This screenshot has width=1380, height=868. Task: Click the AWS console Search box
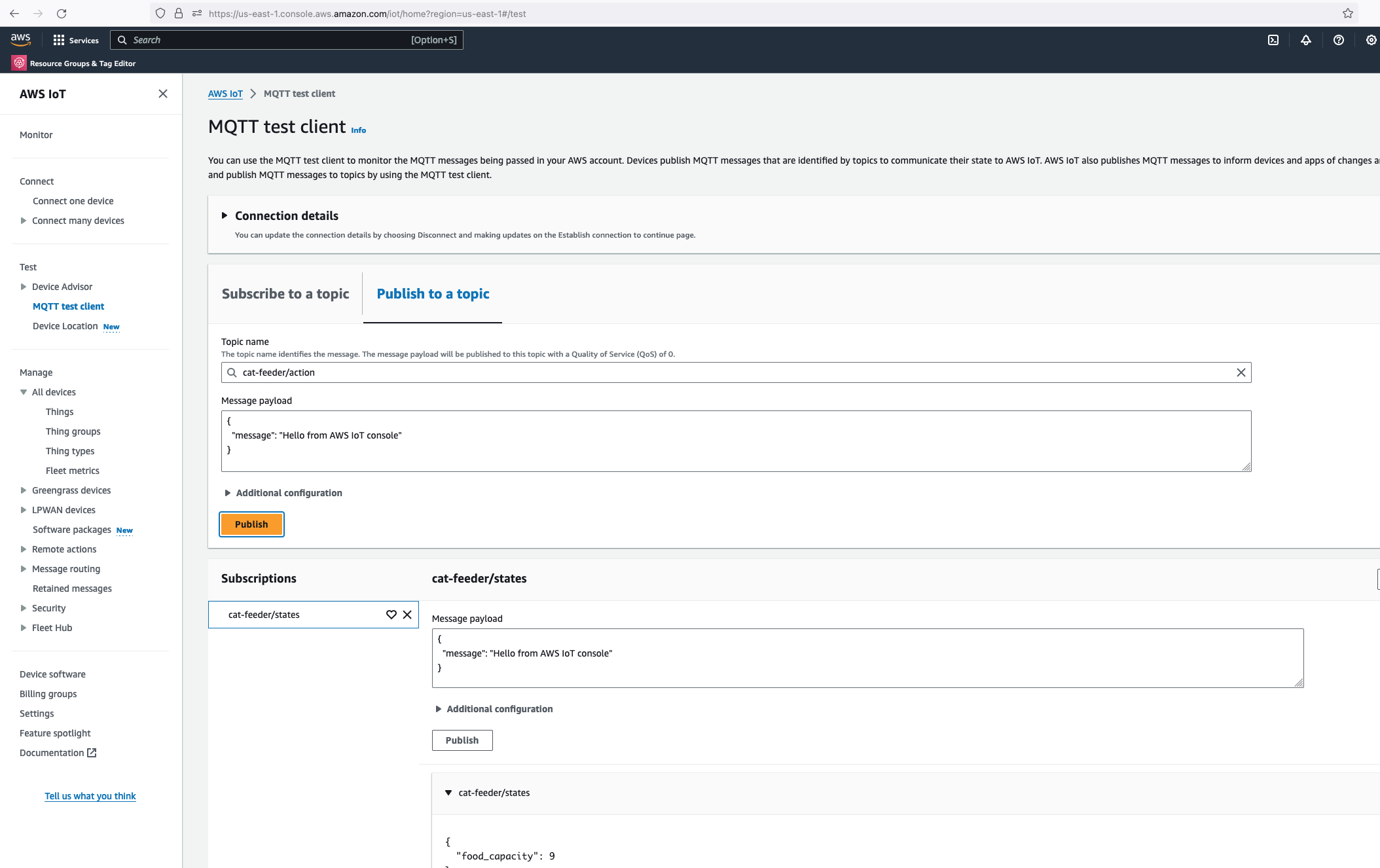tap(287, 40)
